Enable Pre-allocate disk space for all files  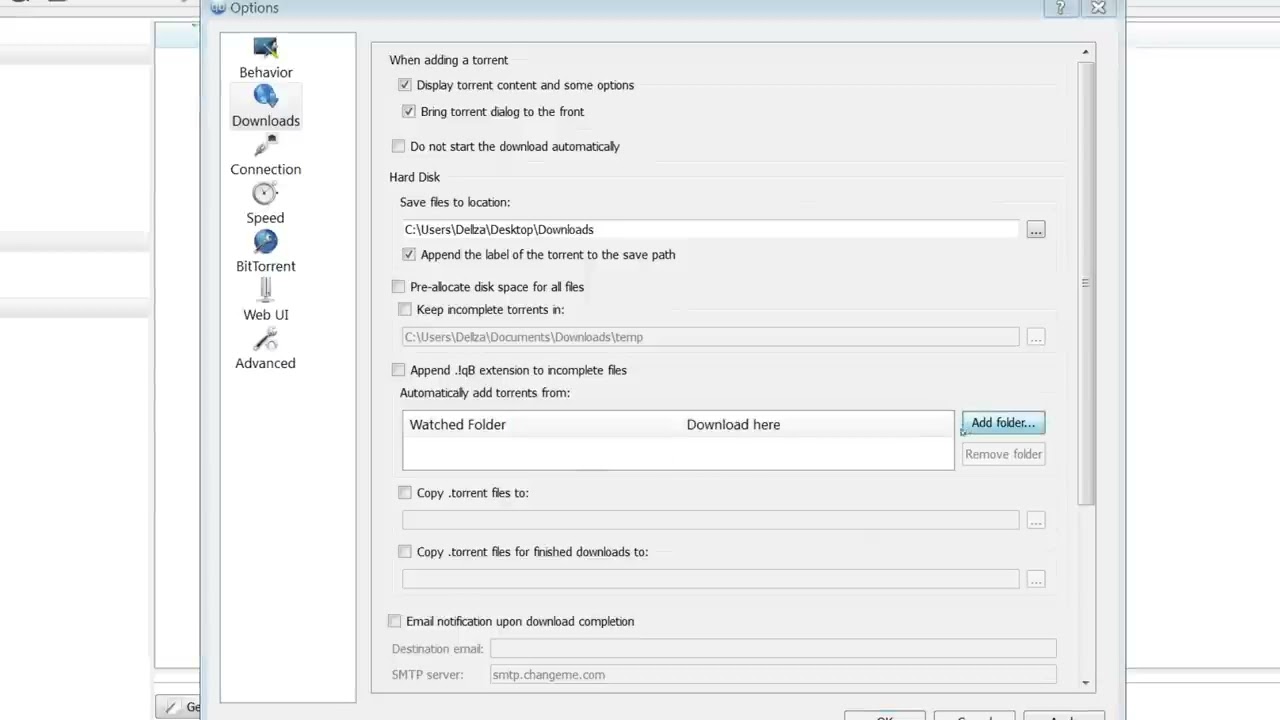click(399, 287)
